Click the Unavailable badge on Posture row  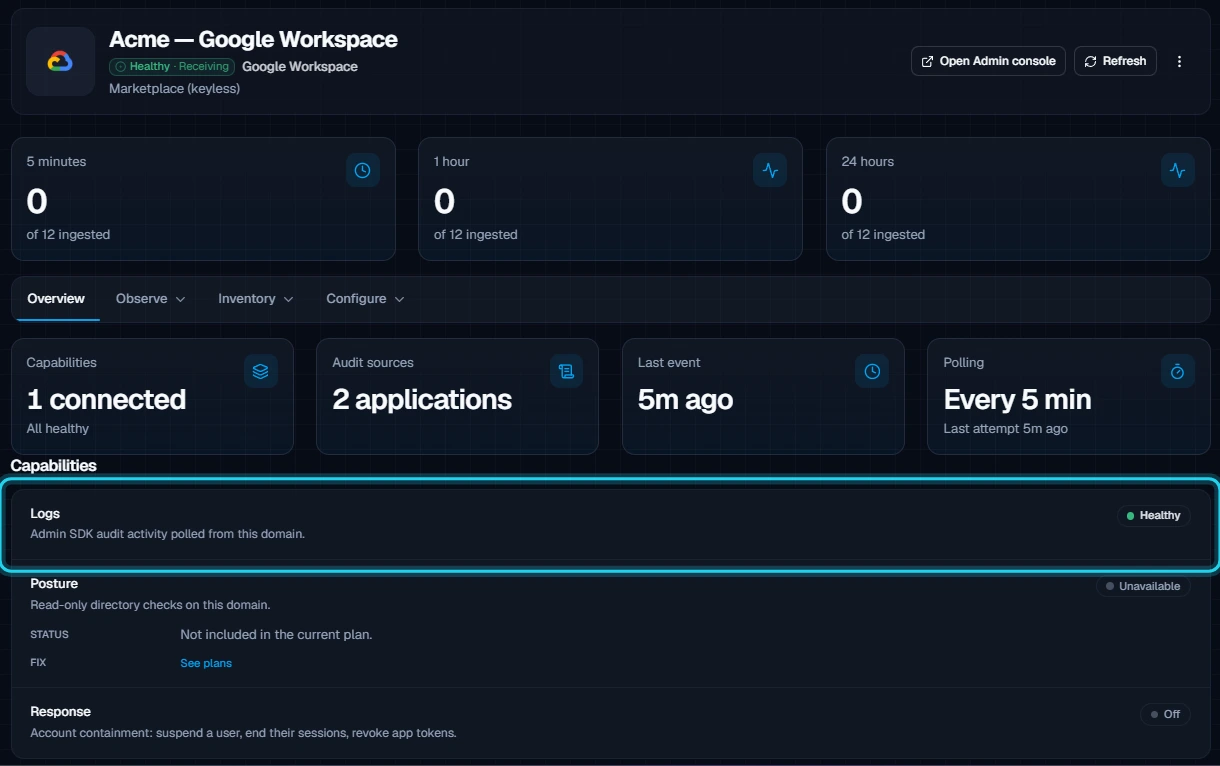click(x=1143, y=586)
